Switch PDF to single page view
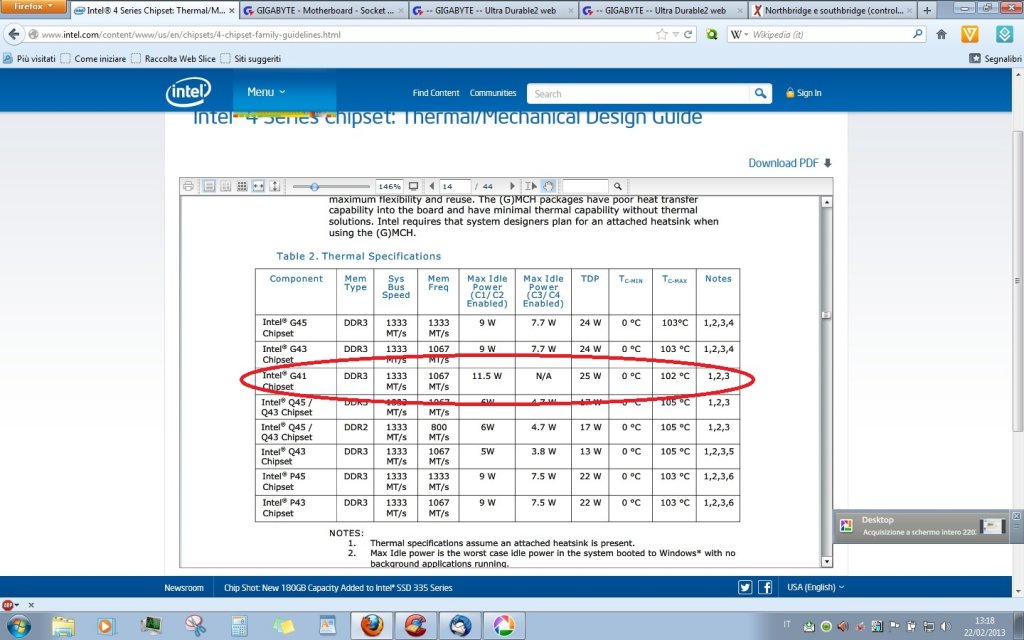Screen dimensions: 1024x640 pyautogui.click(x=209, y=186)
